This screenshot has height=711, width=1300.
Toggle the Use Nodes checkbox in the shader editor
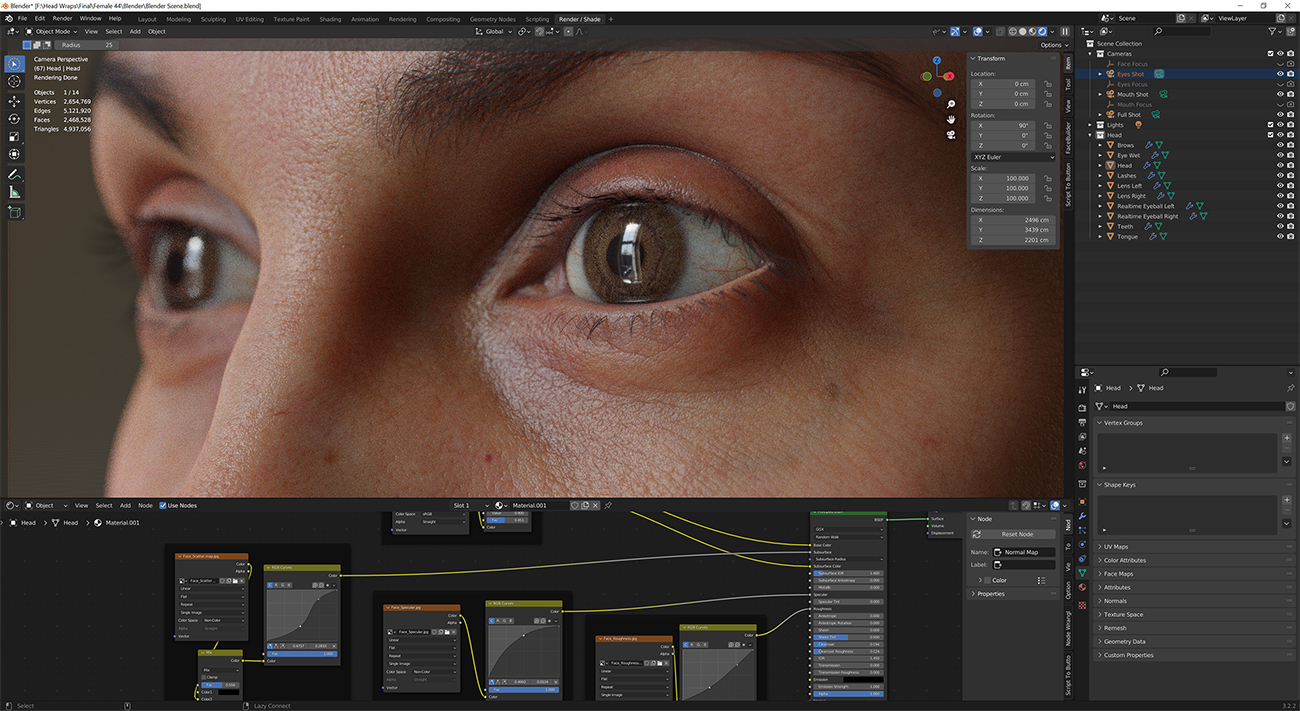(x=163, y=505)
